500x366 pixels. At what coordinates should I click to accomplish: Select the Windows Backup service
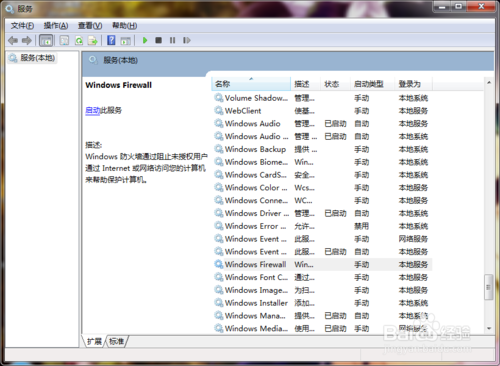(x=322, y=149)
